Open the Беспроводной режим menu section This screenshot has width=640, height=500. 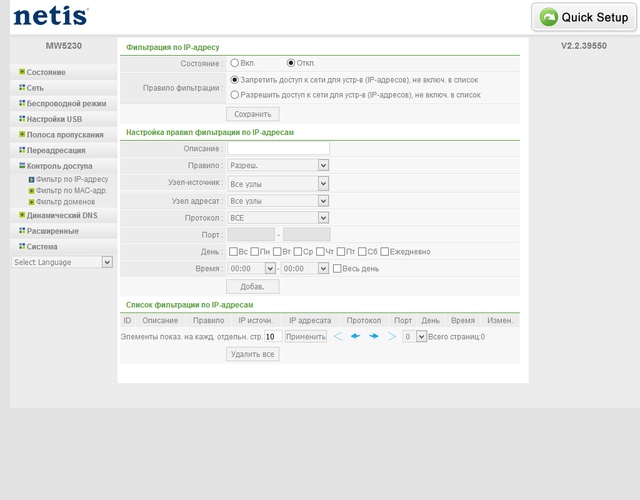[67, 103]
